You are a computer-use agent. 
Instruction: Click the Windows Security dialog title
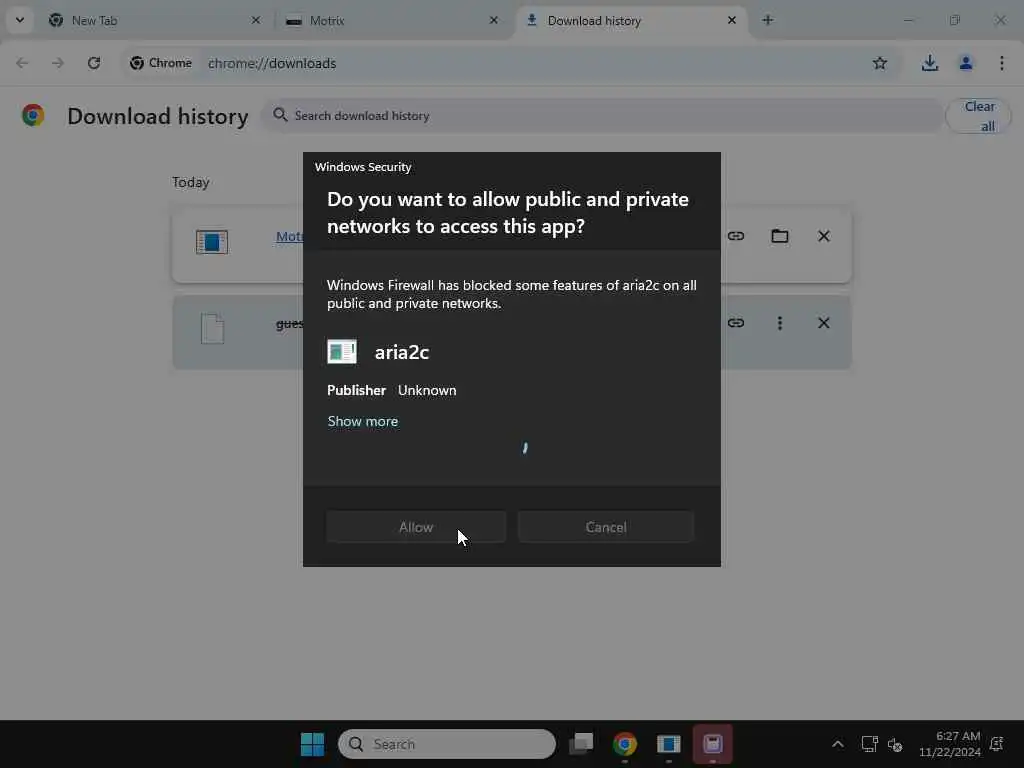coord(363,167)
